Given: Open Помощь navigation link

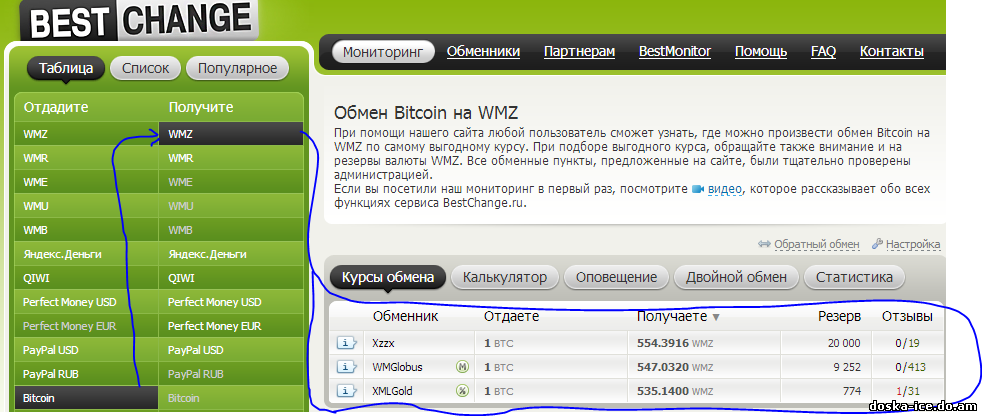Looking at the screenshot, I should pyautogui.click(x=761, y=51).
